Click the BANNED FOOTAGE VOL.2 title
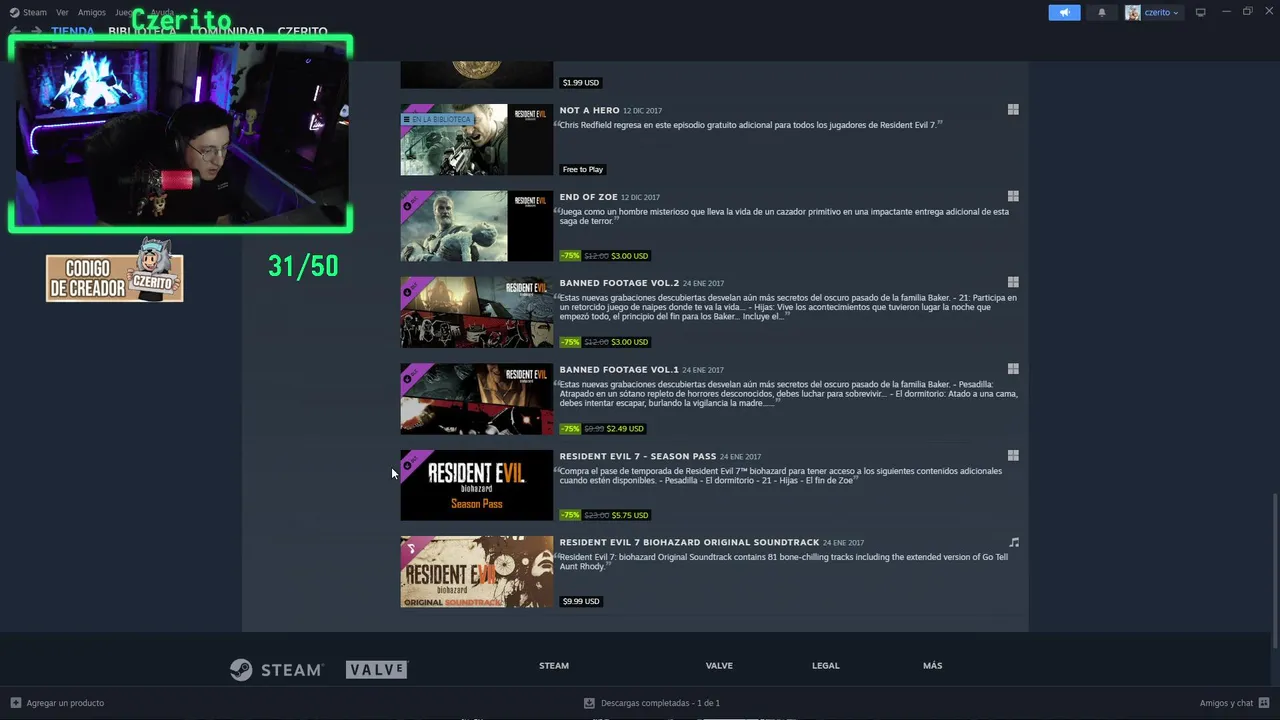The height and width of the screenshot is (720, 1280). coord(619,283)
